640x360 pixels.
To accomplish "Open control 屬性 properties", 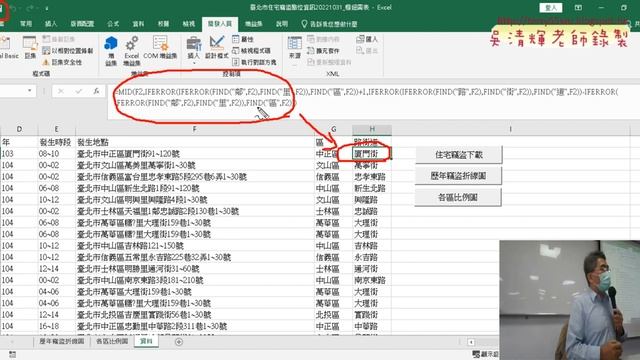I will tap(243, 39).
